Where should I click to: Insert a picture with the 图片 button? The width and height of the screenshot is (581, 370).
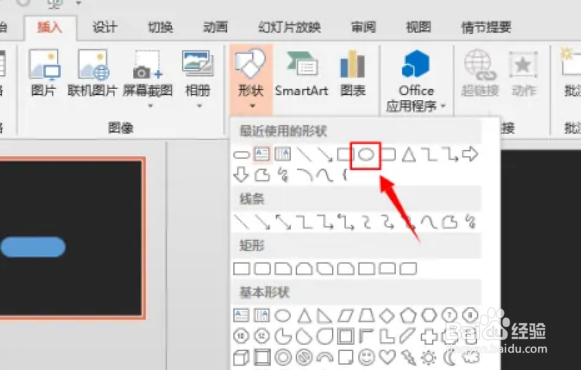click(43, 74)
